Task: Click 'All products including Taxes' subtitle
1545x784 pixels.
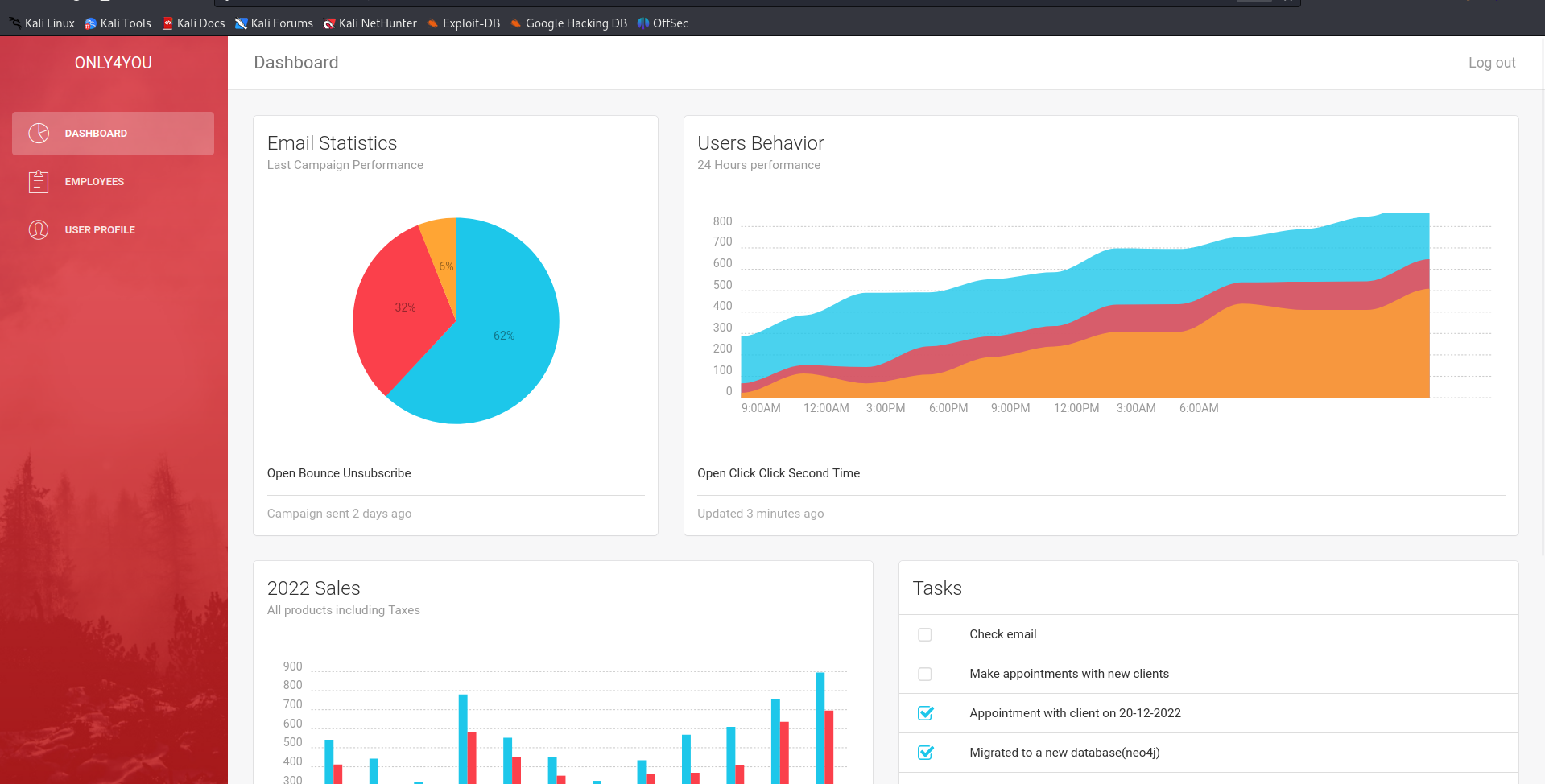Action: [344, 610]
